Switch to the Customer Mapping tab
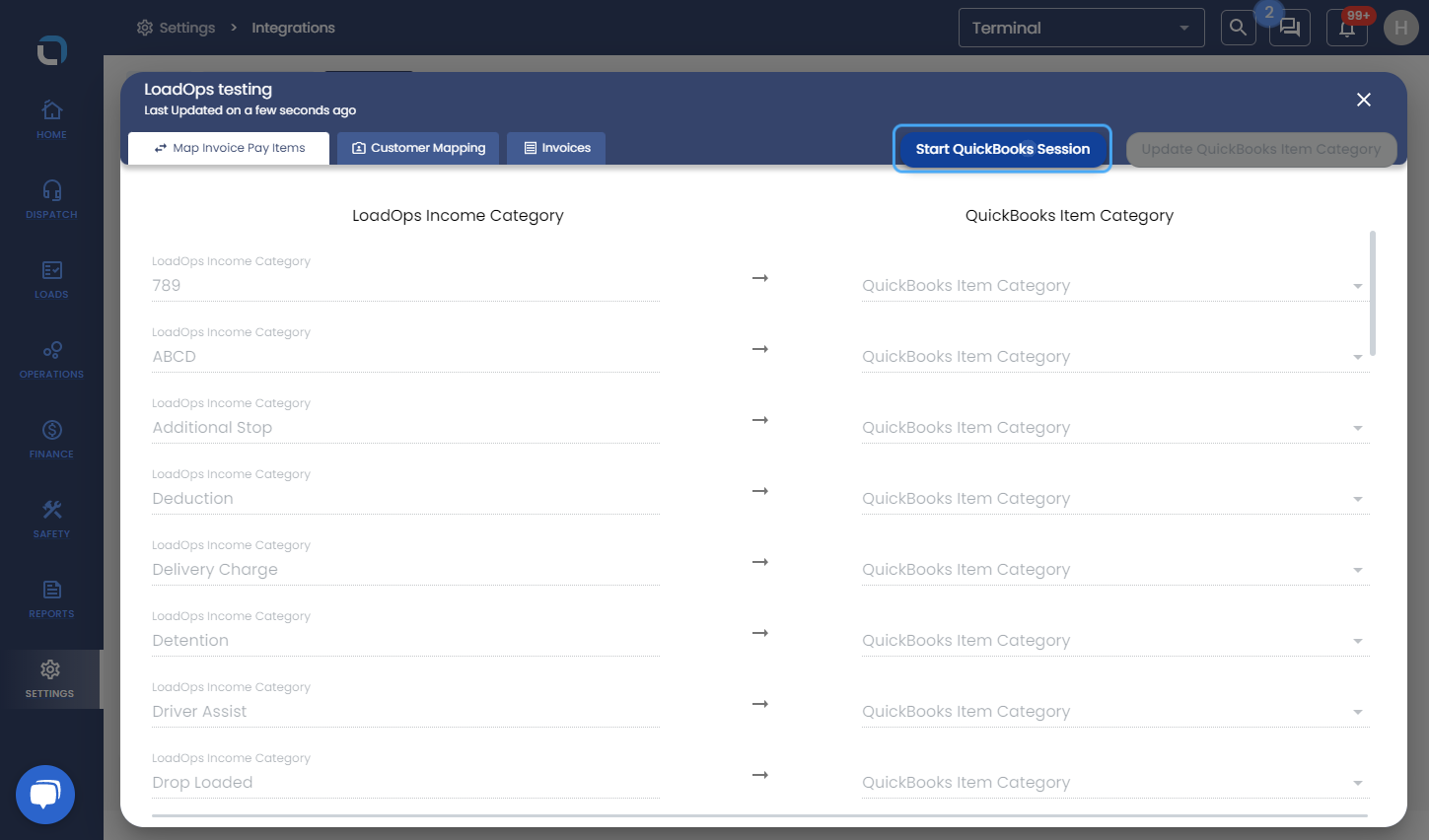The height and width of the screenshot is (840, 1429). point(418,148)
